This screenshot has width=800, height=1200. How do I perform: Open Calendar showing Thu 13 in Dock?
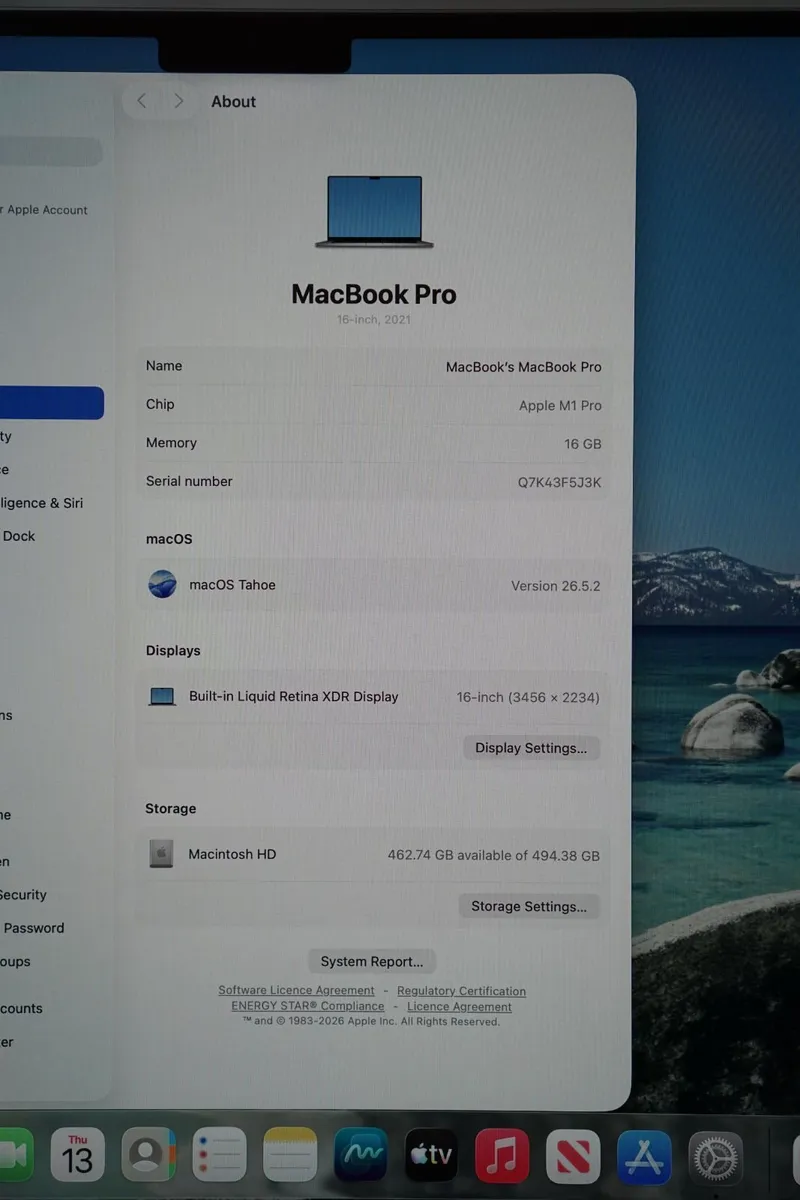point(77,1155)
